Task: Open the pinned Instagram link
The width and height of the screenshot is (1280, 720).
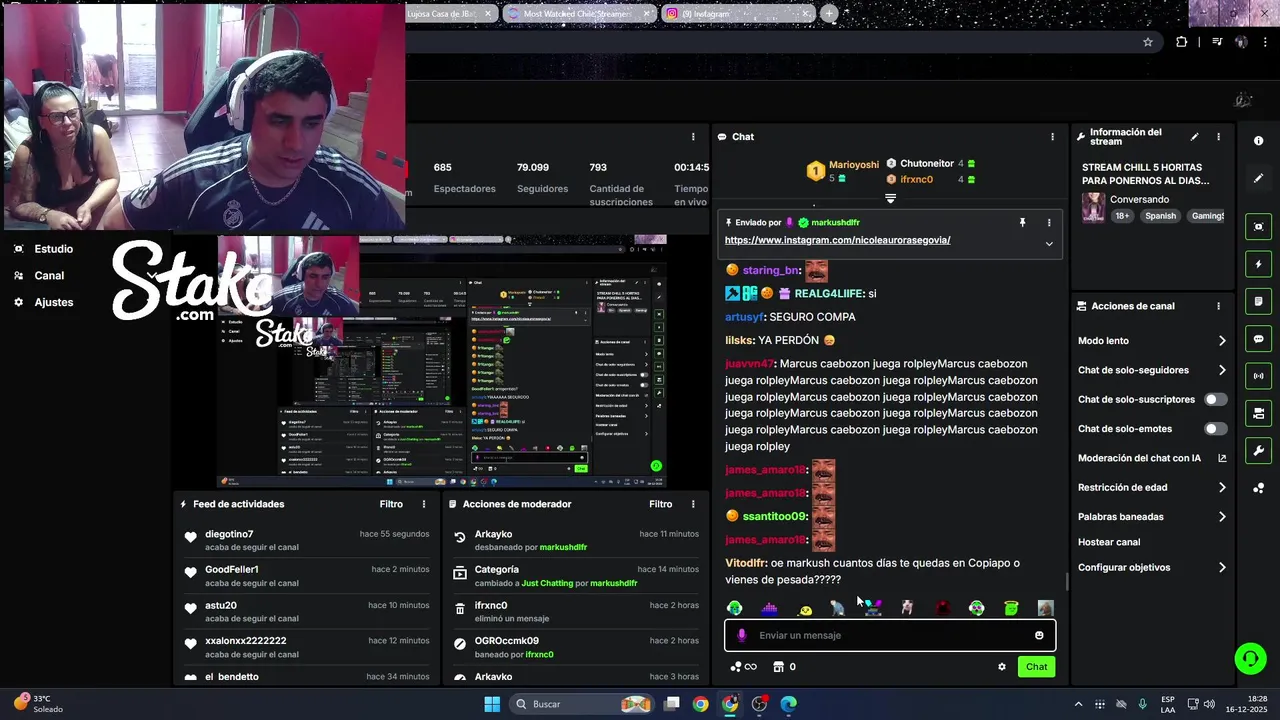Action: [x=837, y=240]
